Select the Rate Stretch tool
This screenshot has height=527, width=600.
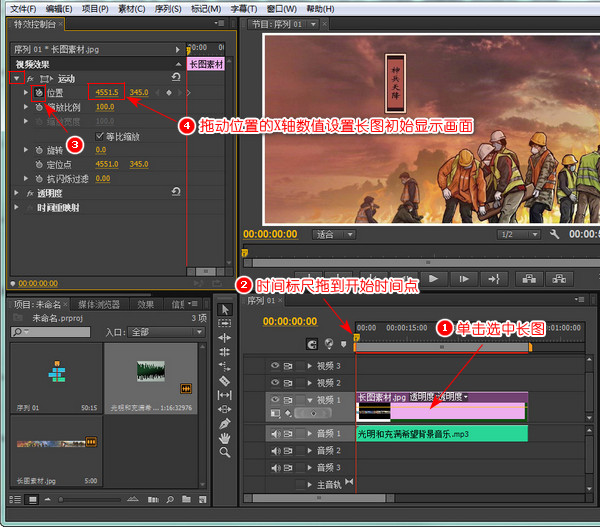[x=225, y=366]
